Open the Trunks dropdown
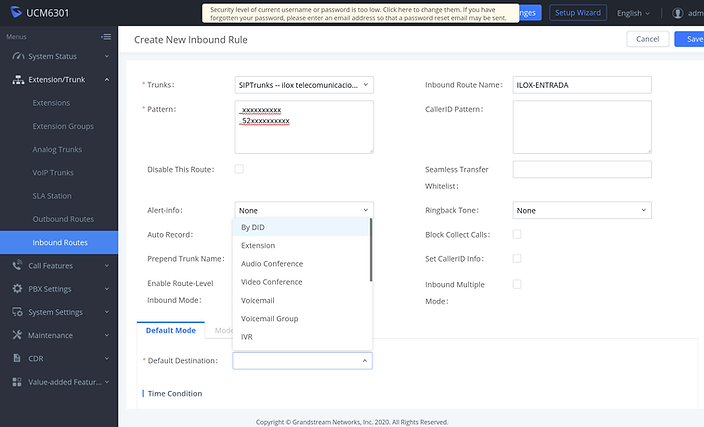This screenshot has width=704, height=427. (x=304, y=85)
